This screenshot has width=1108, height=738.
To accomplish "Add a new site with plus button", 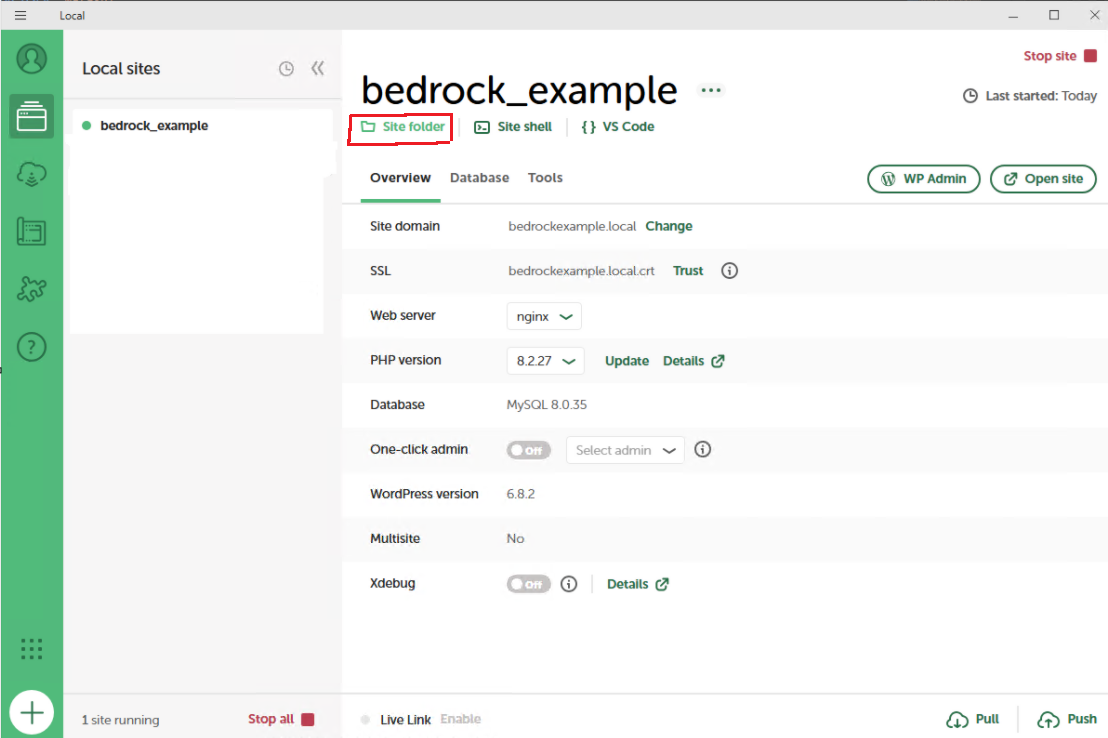I will 32,713.
